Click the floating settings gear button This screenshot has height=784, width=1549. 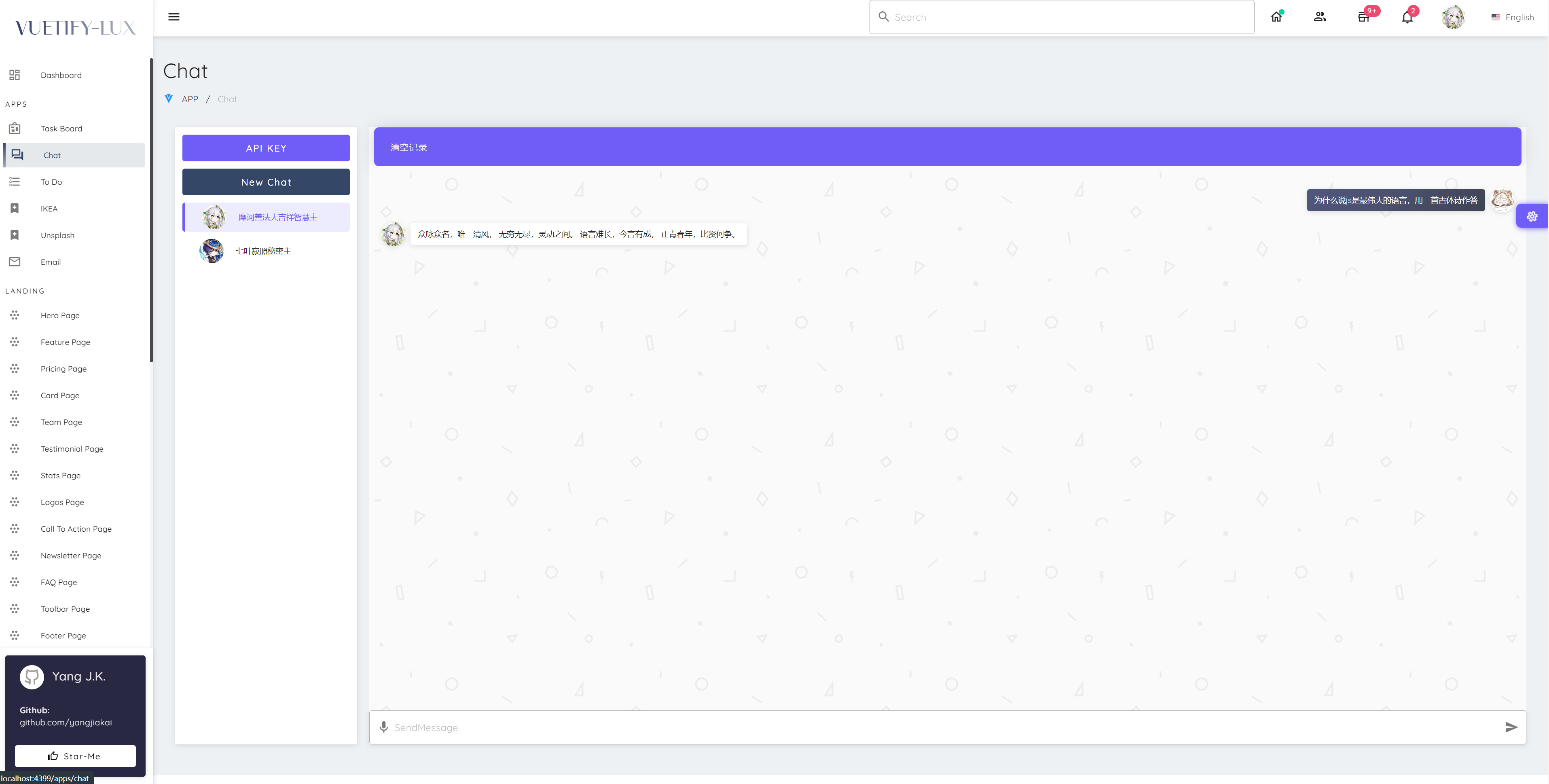1532,216
